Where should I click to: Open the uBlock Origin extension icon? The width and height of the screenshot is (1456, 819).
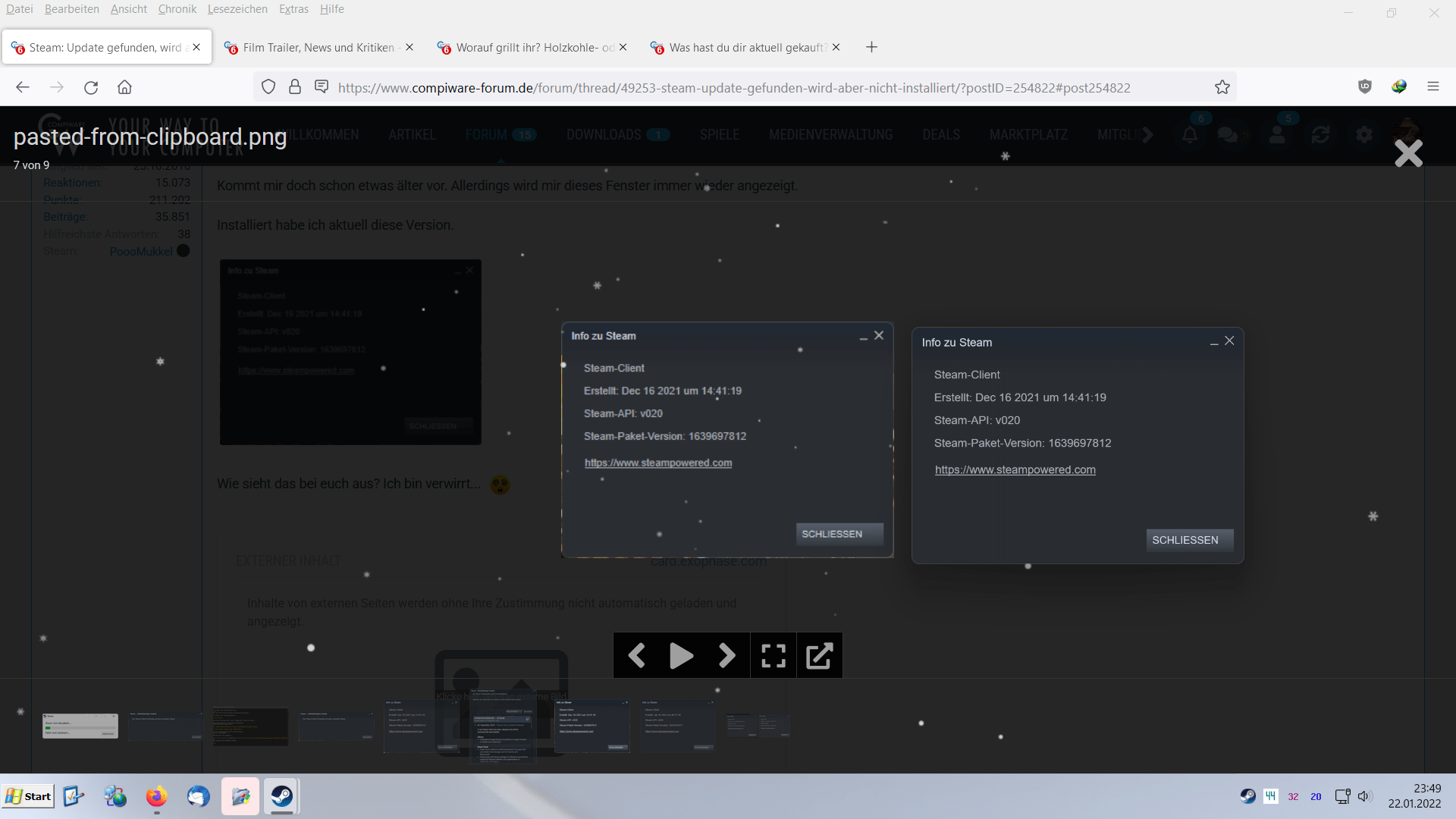point(1365,86)
